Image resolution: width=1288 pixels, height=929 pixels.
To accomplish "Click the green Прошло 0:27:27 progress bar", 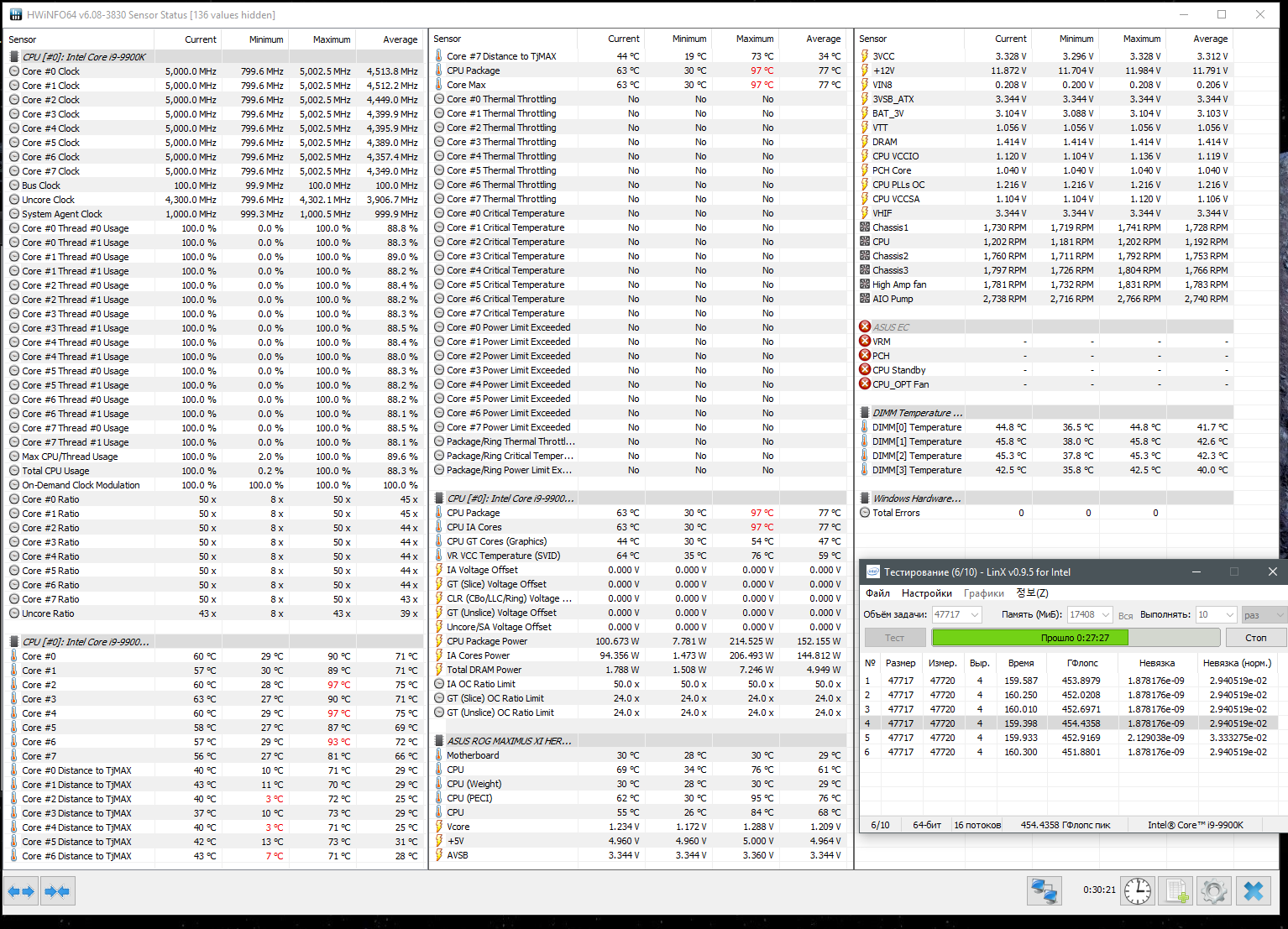I will pyautogui.click(x=1075, y=638).
